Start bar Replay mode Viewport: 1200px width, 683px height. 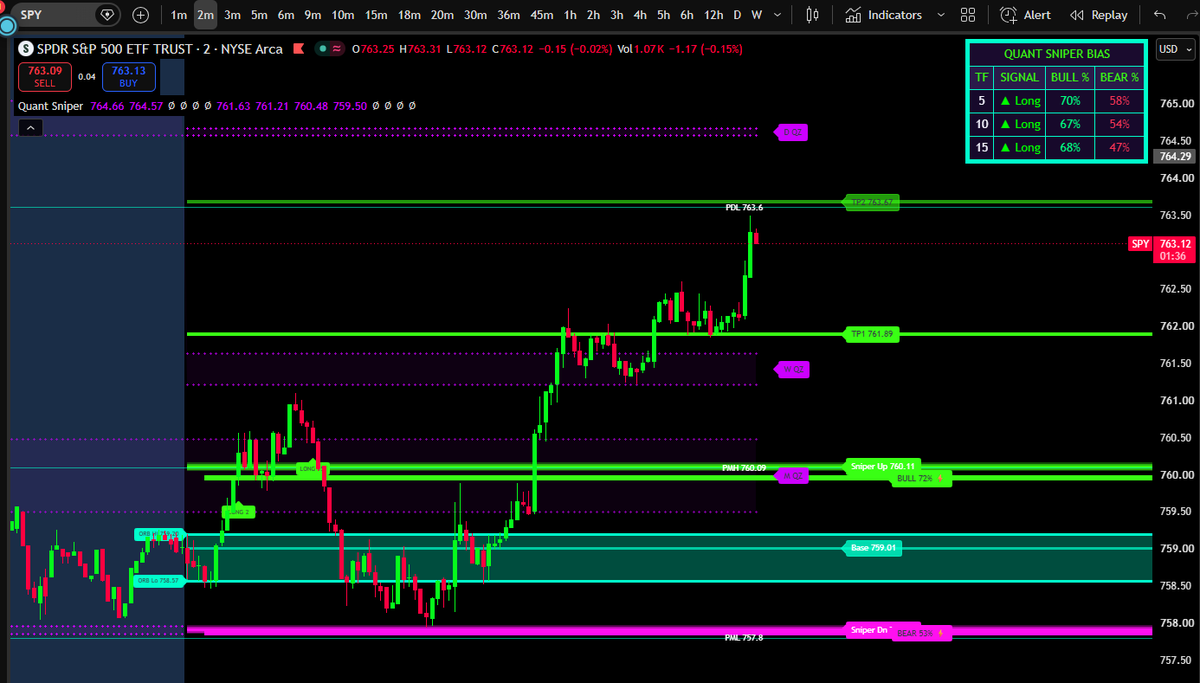1098,15
